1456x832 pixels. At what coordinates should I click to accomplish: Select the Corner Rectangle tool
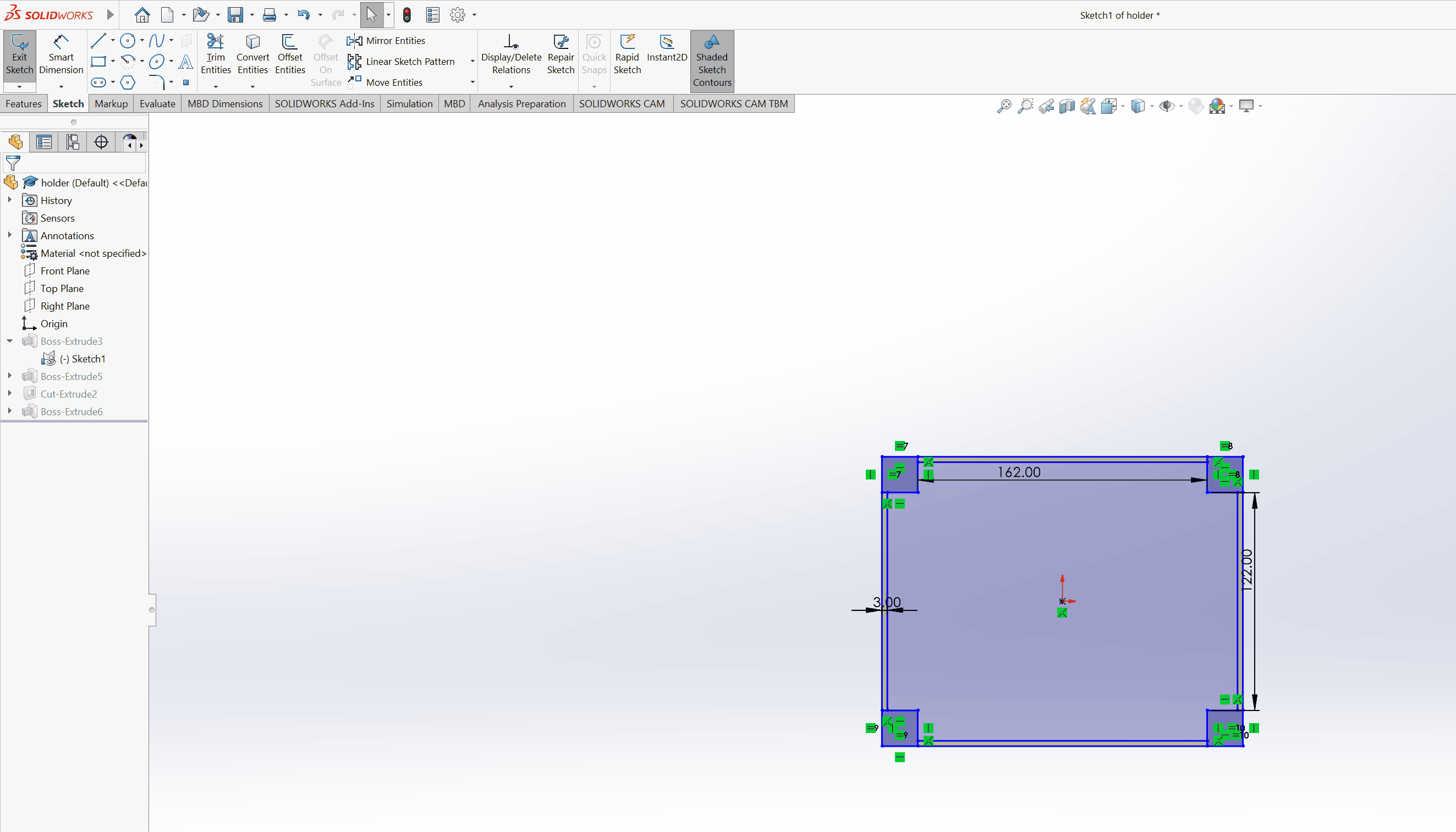coord(98,61)
